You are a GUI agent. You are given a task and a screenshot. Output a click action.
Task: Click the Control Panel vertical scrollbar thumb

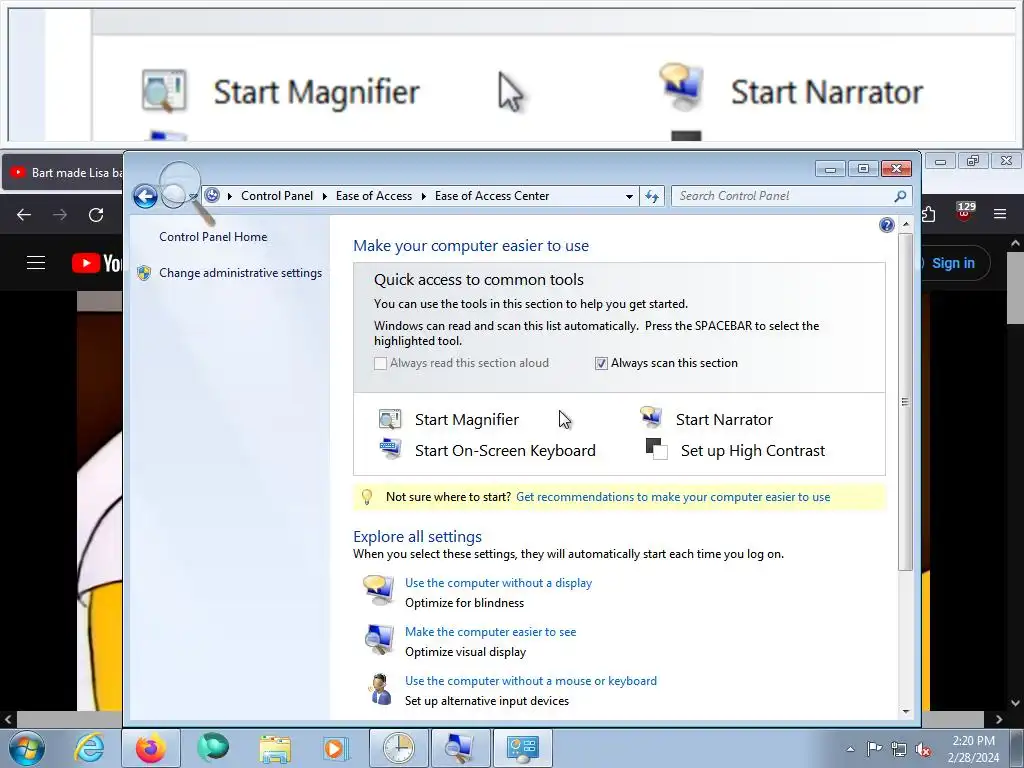(x=905, y=402)
